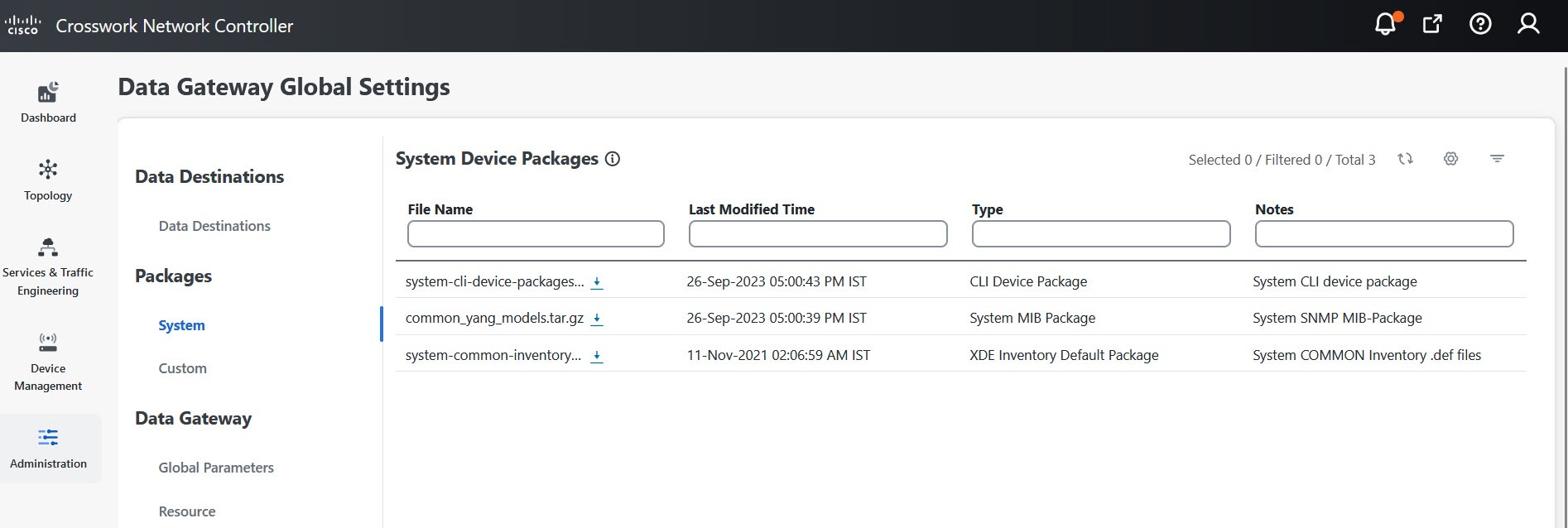The width and height of the screenshot is (1568, 528).
Task: Click system-cli-device-packages file name
Action: (494, 281)
